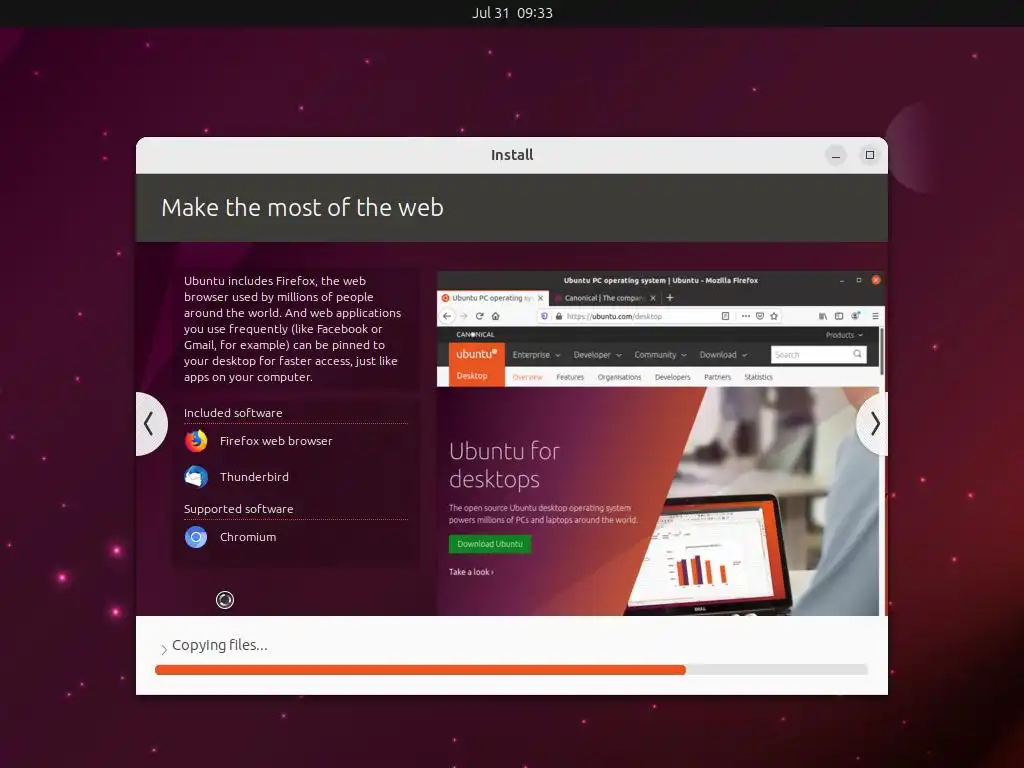
Task: Open the Statistics page tab
Action: [x=758, y=377]
